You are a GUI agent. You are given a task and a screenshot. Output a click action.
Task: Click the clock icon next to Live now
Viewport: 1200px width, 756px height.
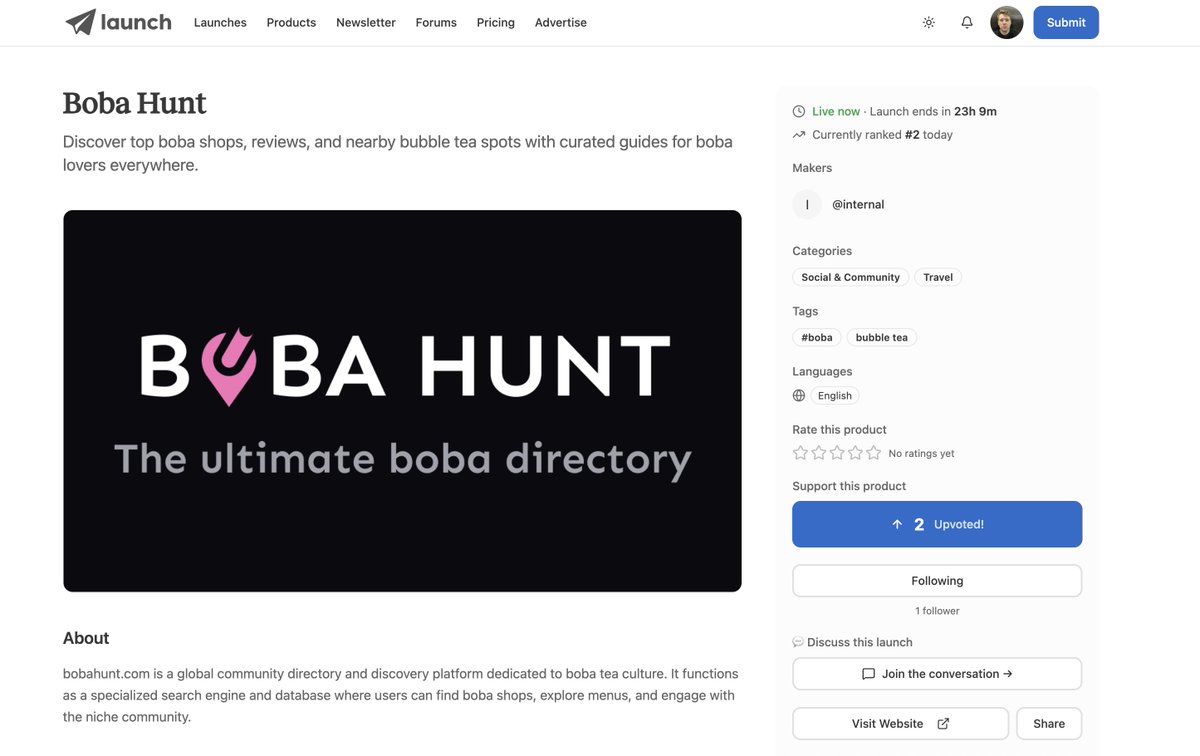(799, 112)
